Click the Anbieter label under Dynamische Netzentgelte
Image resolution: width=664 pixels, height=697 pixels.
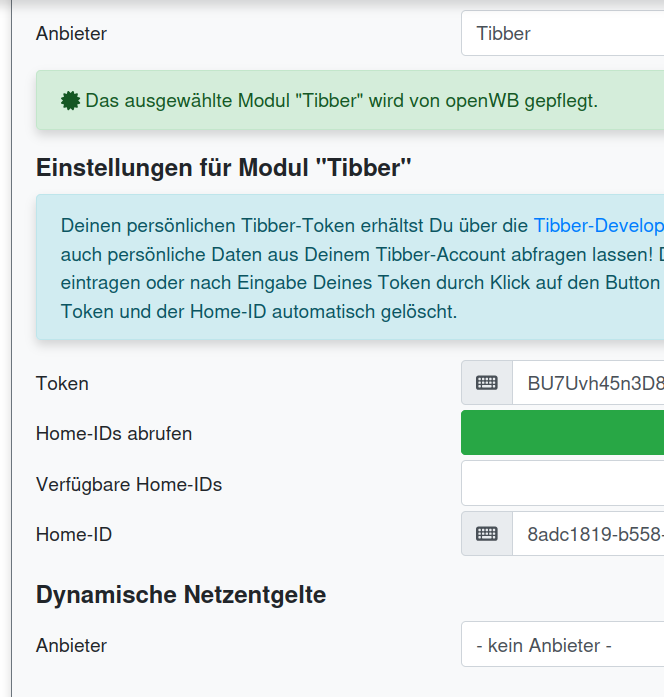click(71, 645)
